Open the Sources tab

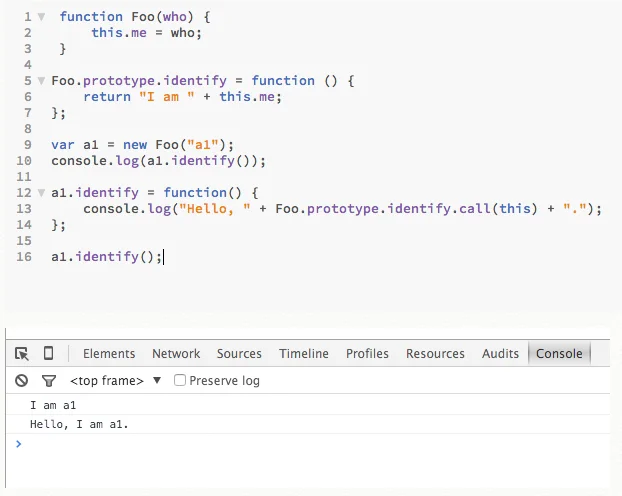click(239, 353)
